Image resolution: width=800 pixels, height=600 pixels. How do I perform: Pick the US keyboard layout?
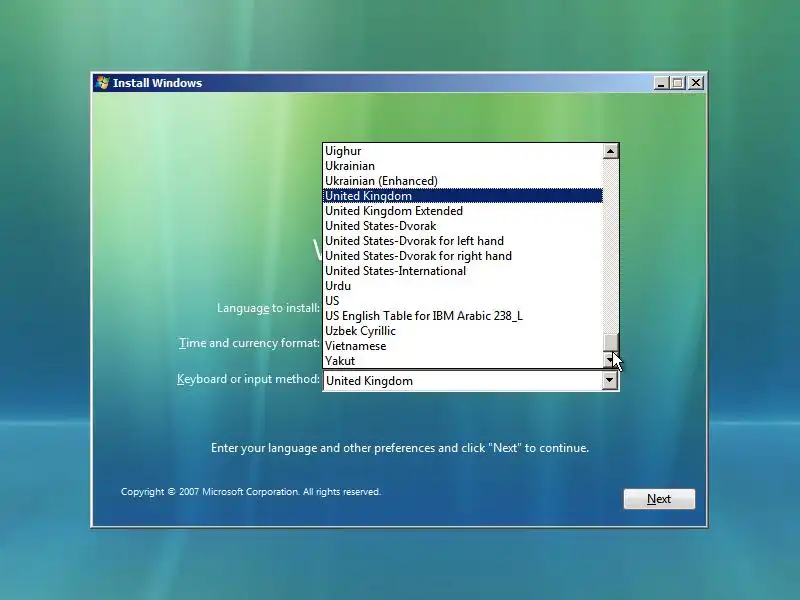click(463, 301)
